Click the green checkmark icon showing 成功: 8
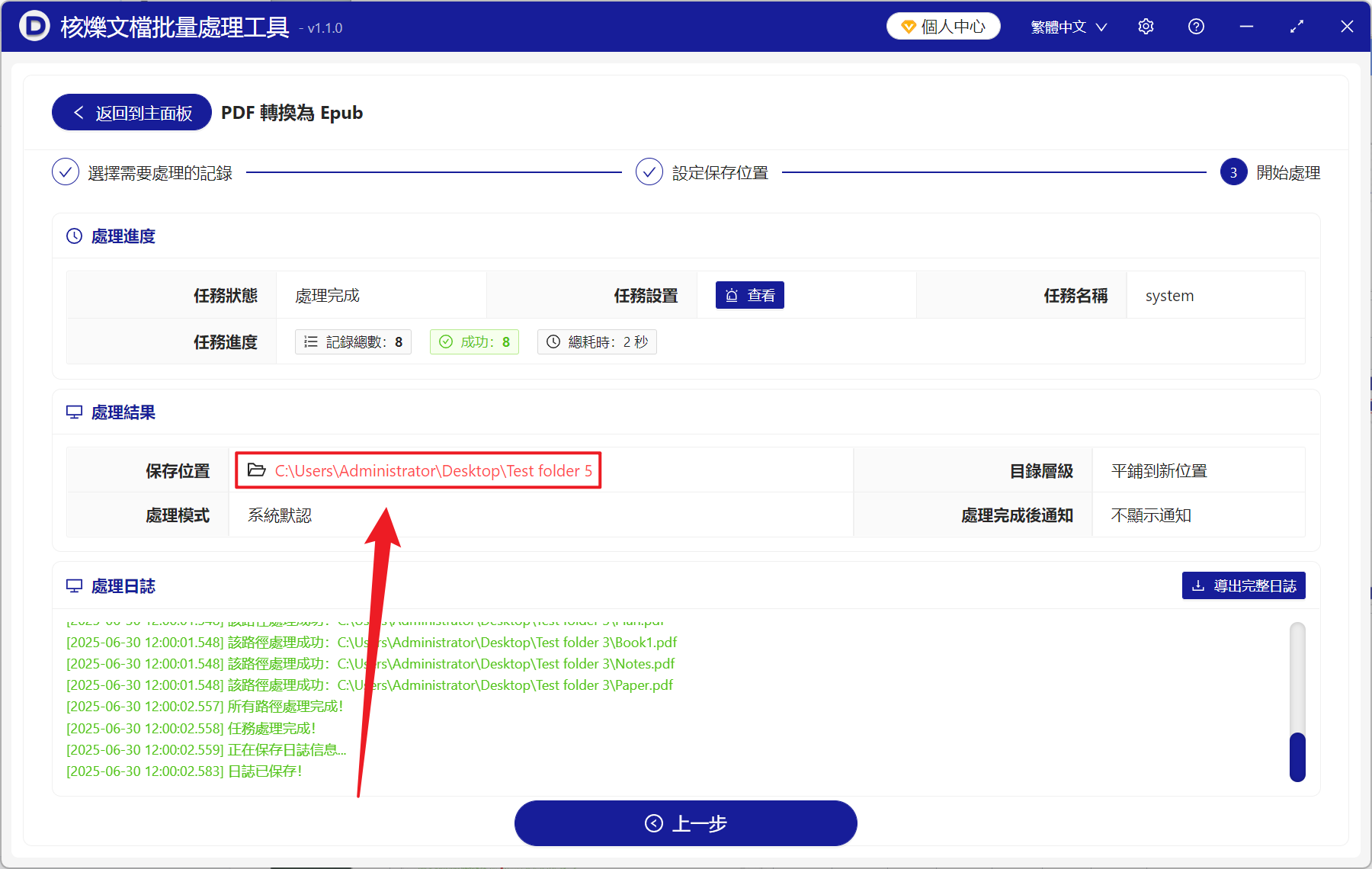This screenshot has height=869, width=1372. (x=447, y=342)
